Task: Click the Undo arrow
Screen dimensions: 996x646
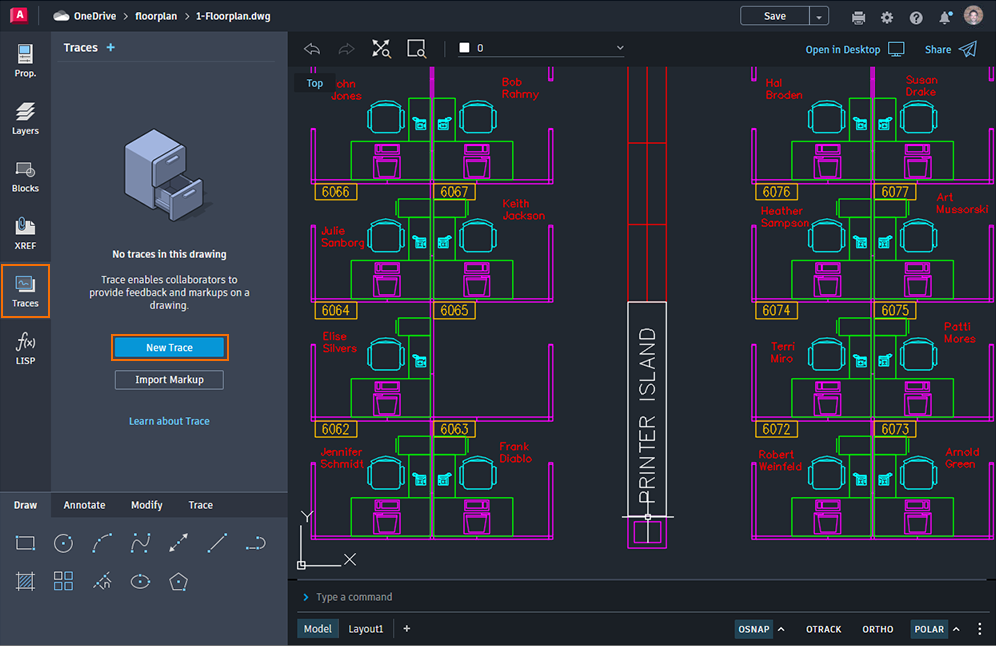Action: tap(312, 49)
